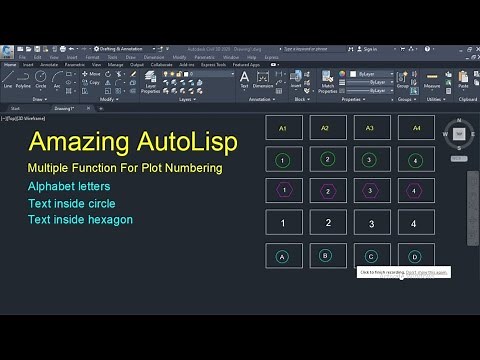480x360 pixels.
Task: Click the Measure tool
Action: click(x=432, y=79)
